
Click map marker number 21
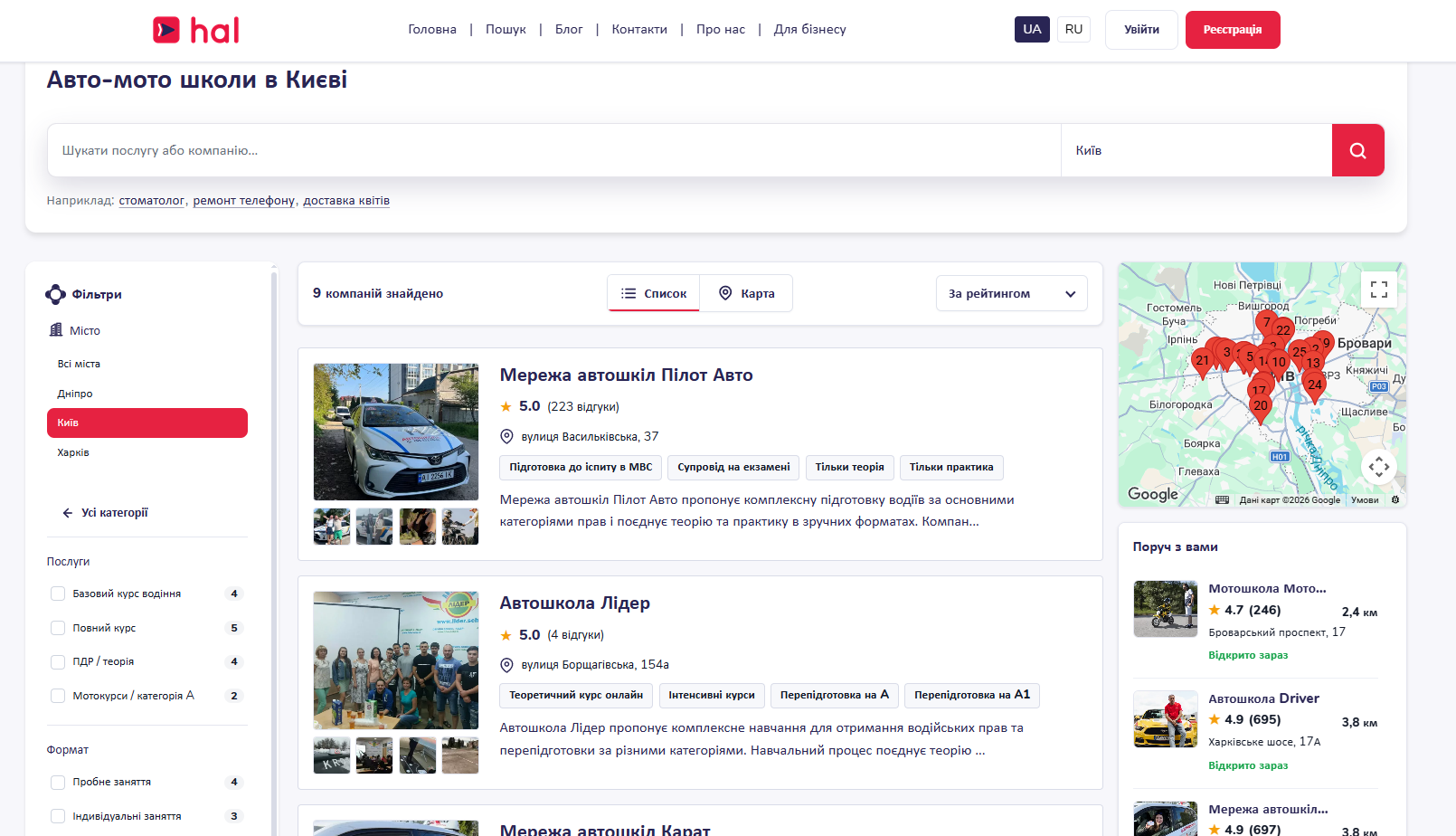tap(1202, 363)
